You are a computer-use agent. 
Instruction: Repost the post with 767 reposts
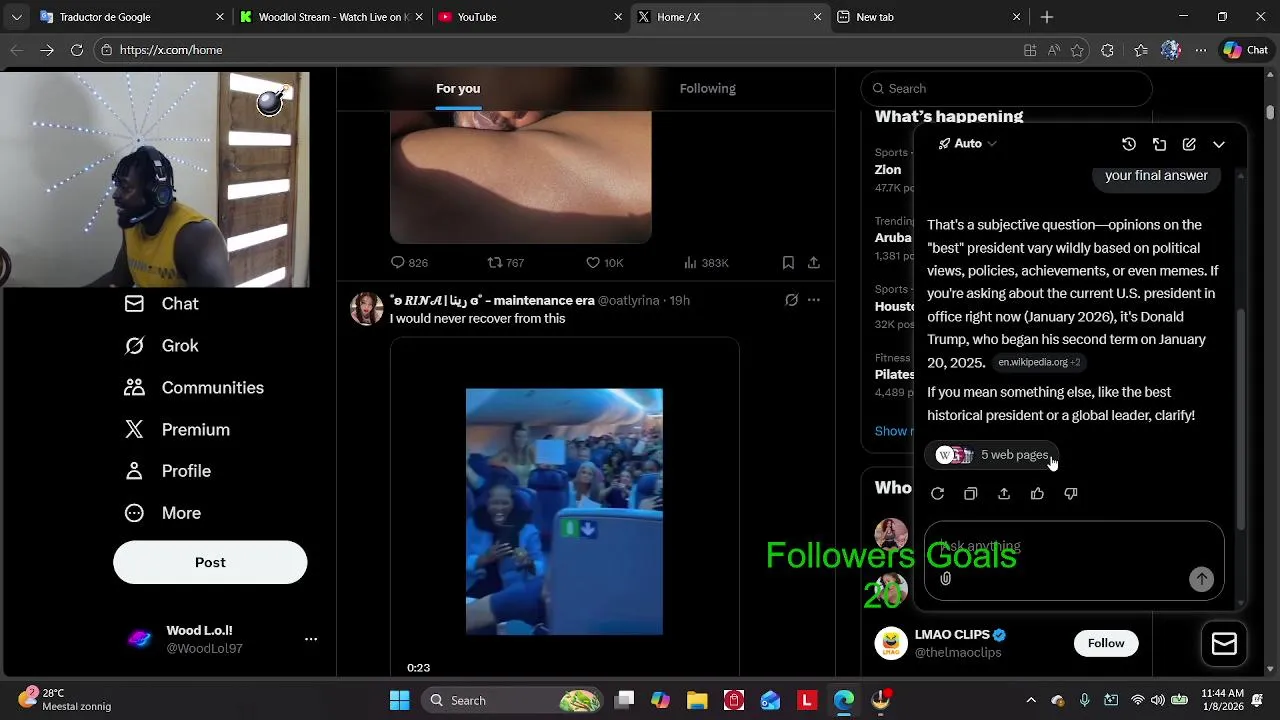coord(505,263)
